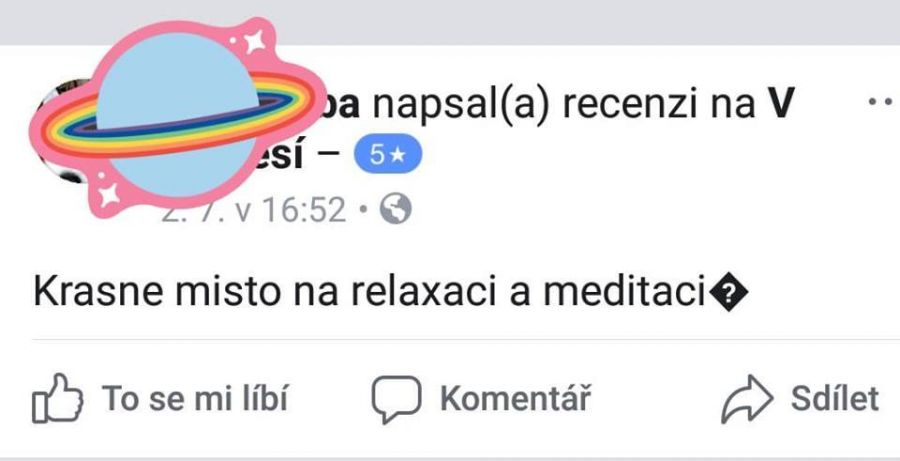The image size is (900, 461).
Task: Tap the share arrow icon
Action: tap(747, 398)
